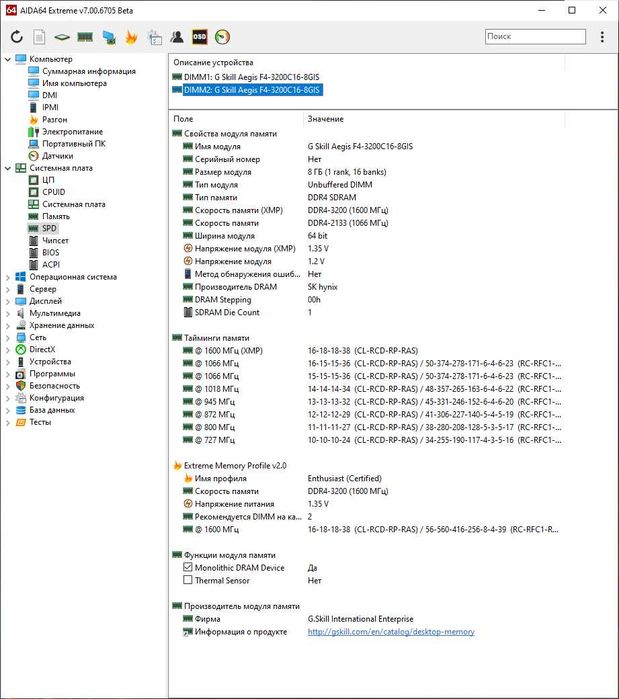Screen dimensions: 619x699
Task: Select DIMM1: G Skill Aegis device row
Action: tap(251, 77)
